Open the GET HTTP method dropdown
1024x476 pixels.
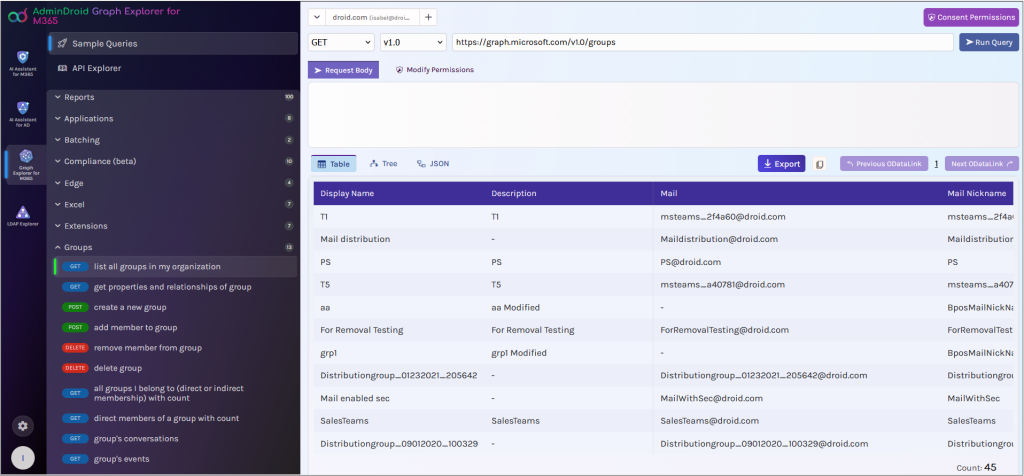point(341,42)
